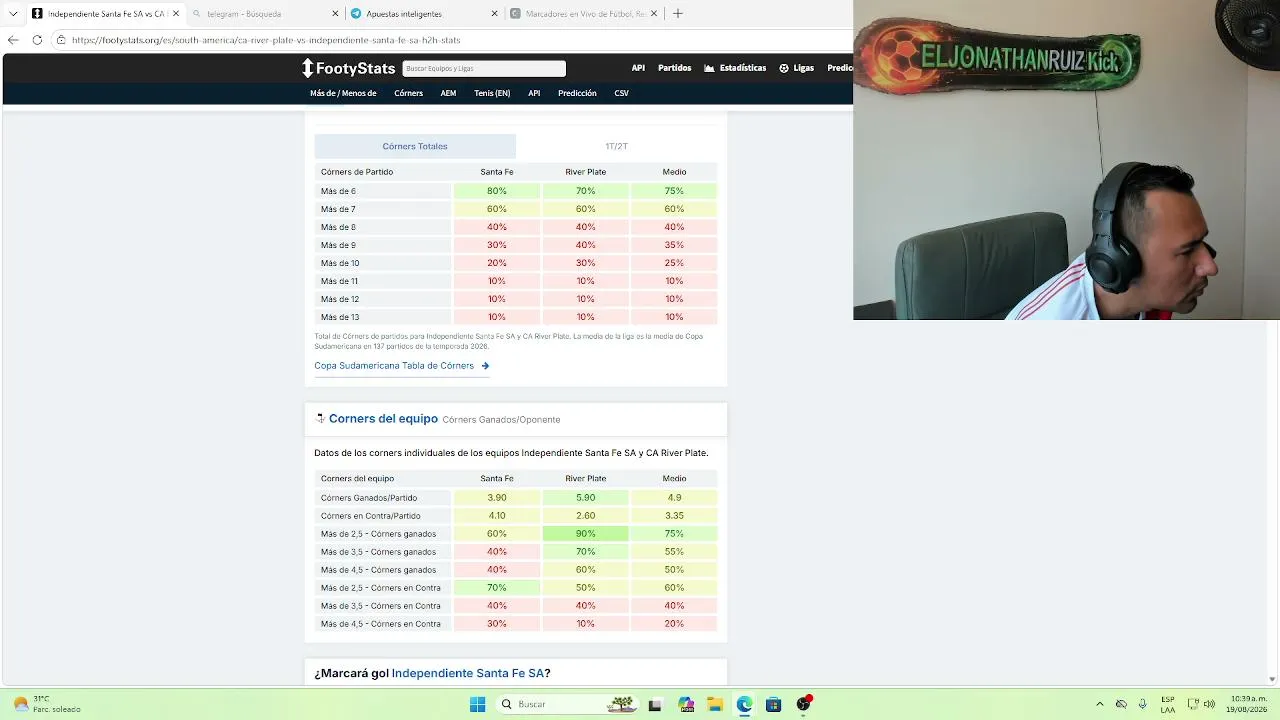Click the FootyStats logo

(349, 68)
